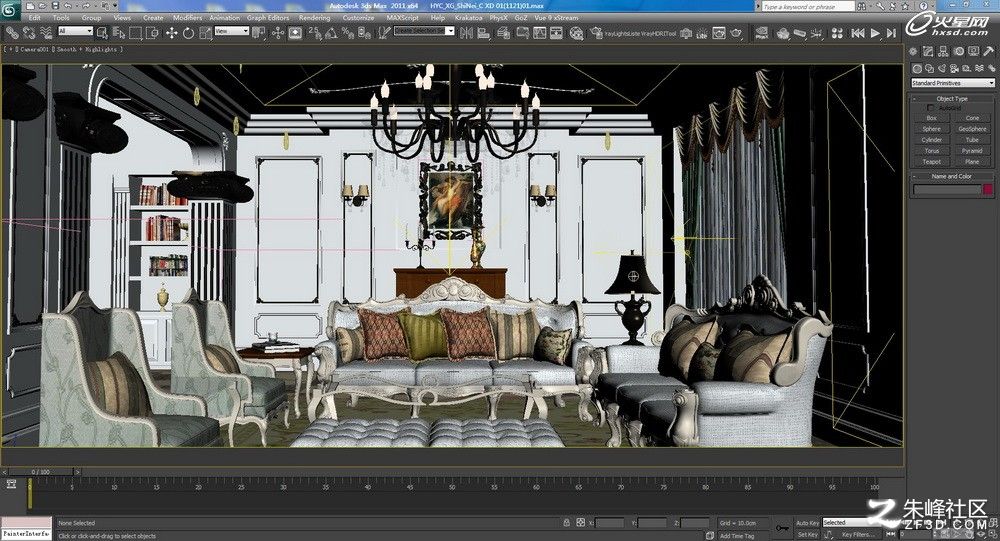Screen dimensions: 1000x541
Task: Open the Create Selection Set dropdown
Action: [424, 31]
